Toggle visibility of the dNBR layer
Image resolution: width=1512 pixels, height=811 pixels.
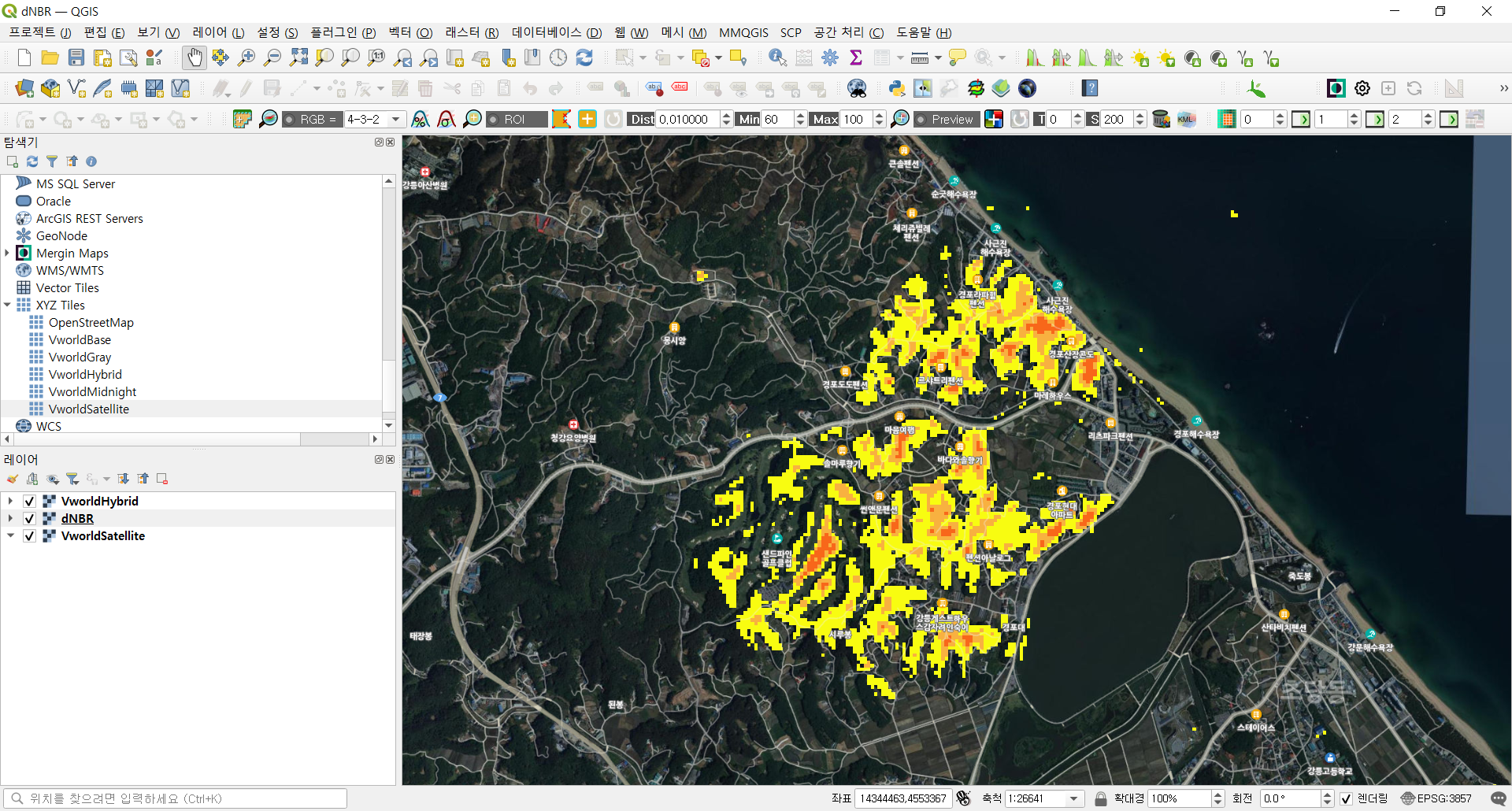click(x=29, y=519)
